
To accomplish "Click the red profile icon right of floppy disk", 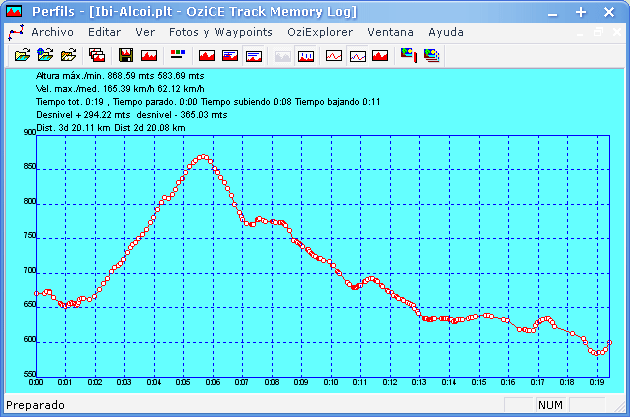I will click(149, 54).
